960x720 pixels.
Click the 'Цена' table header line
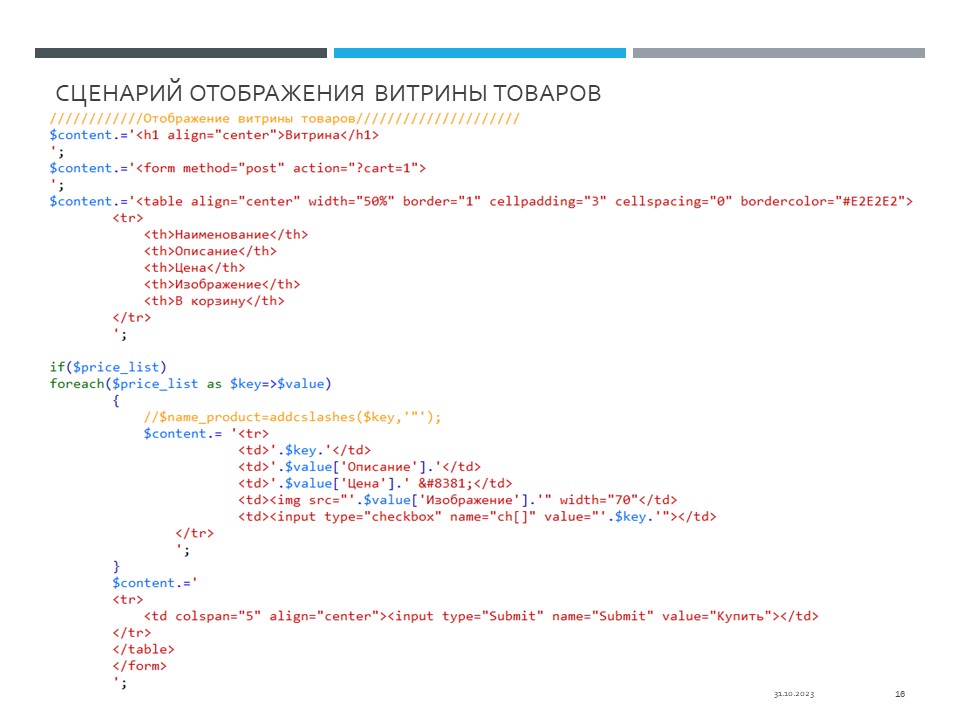coord(194,267)
